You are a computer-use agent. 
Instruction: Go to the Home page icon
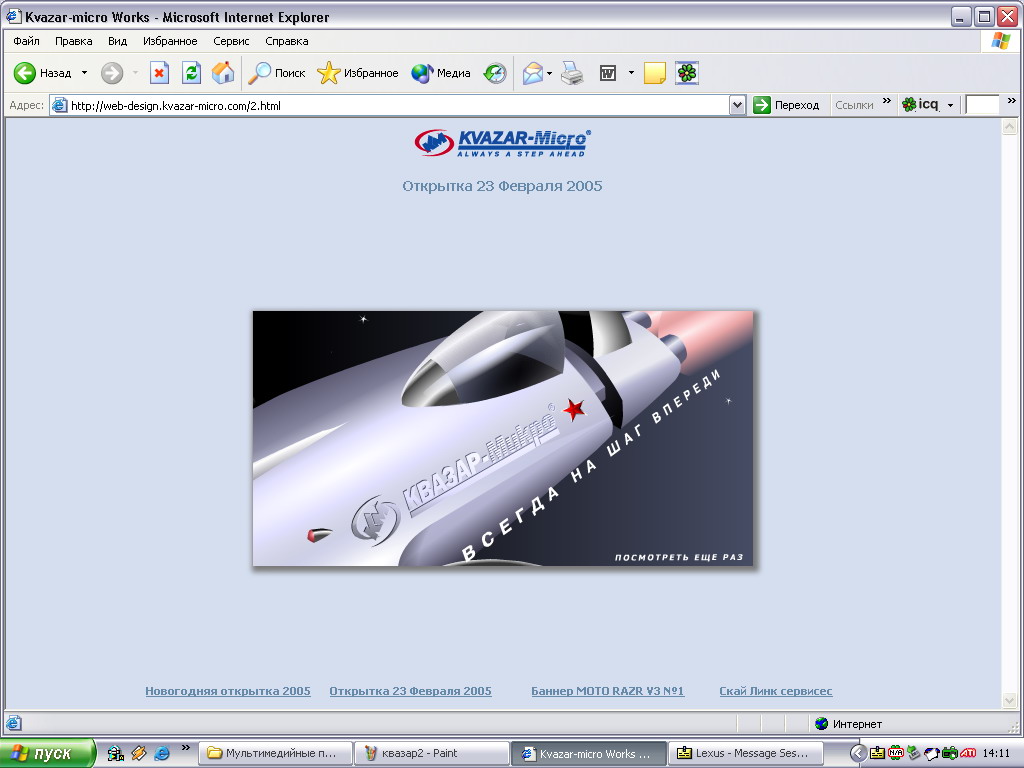click(223, 73)
